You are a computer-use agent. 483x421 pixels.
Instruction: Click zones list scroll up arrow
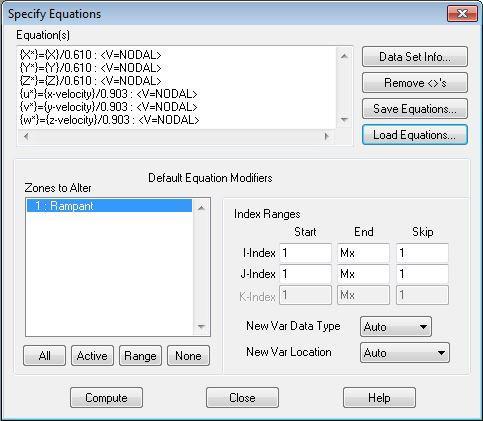coord(201,208)
